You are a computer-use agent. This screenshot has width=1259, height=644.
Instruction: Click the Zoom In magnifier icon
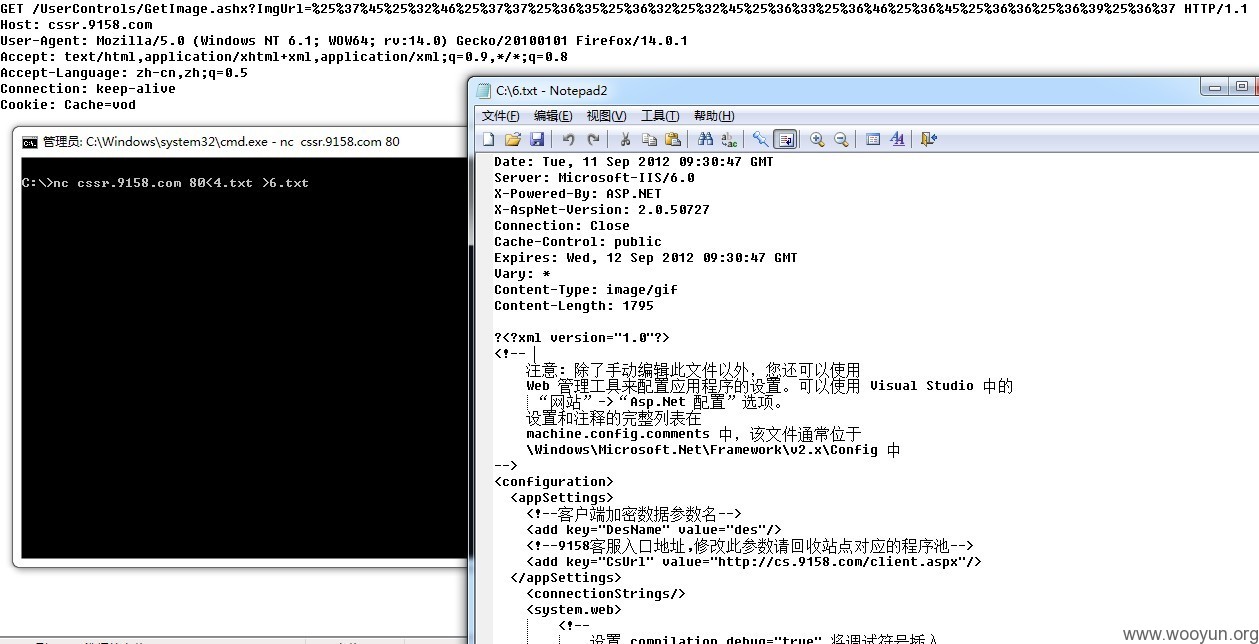point(817,139)
